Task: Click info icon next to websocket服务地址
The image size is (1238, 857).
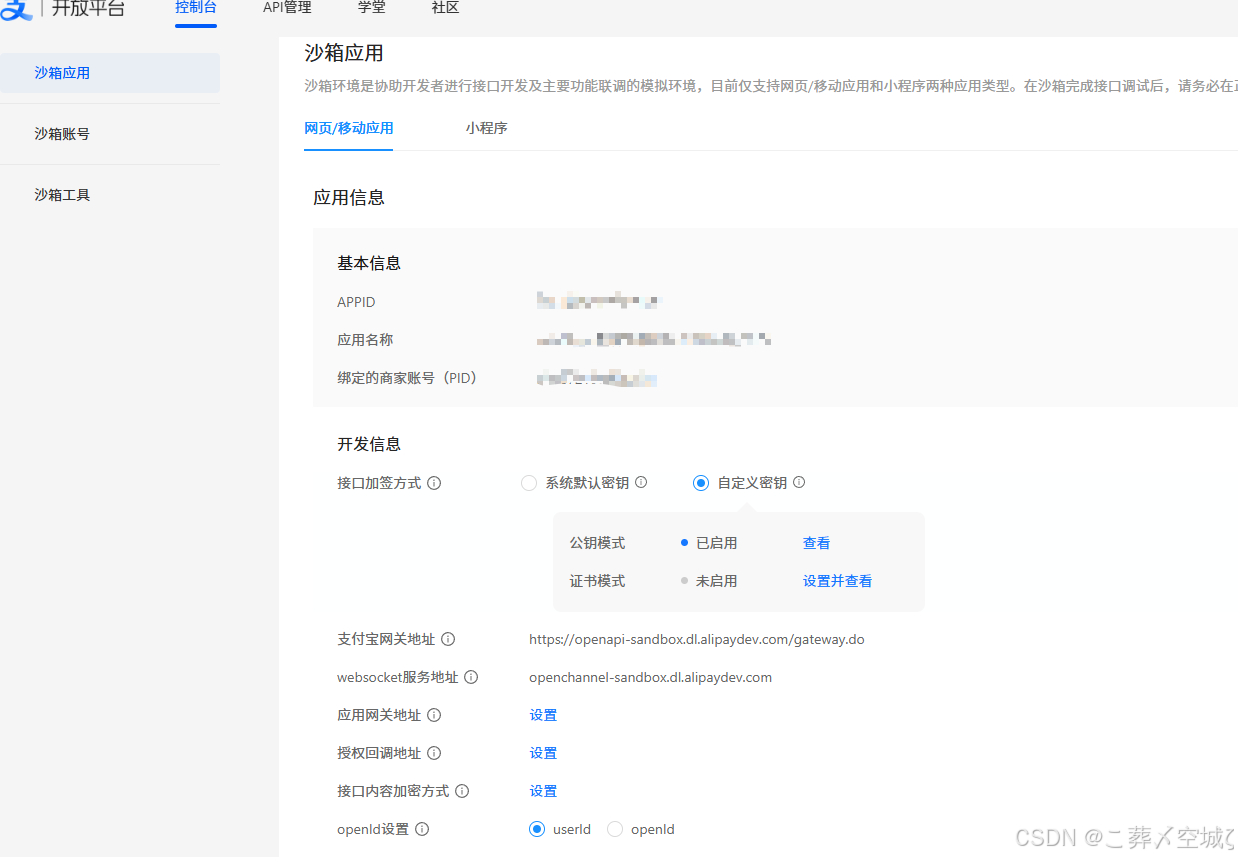Action: 471,677
